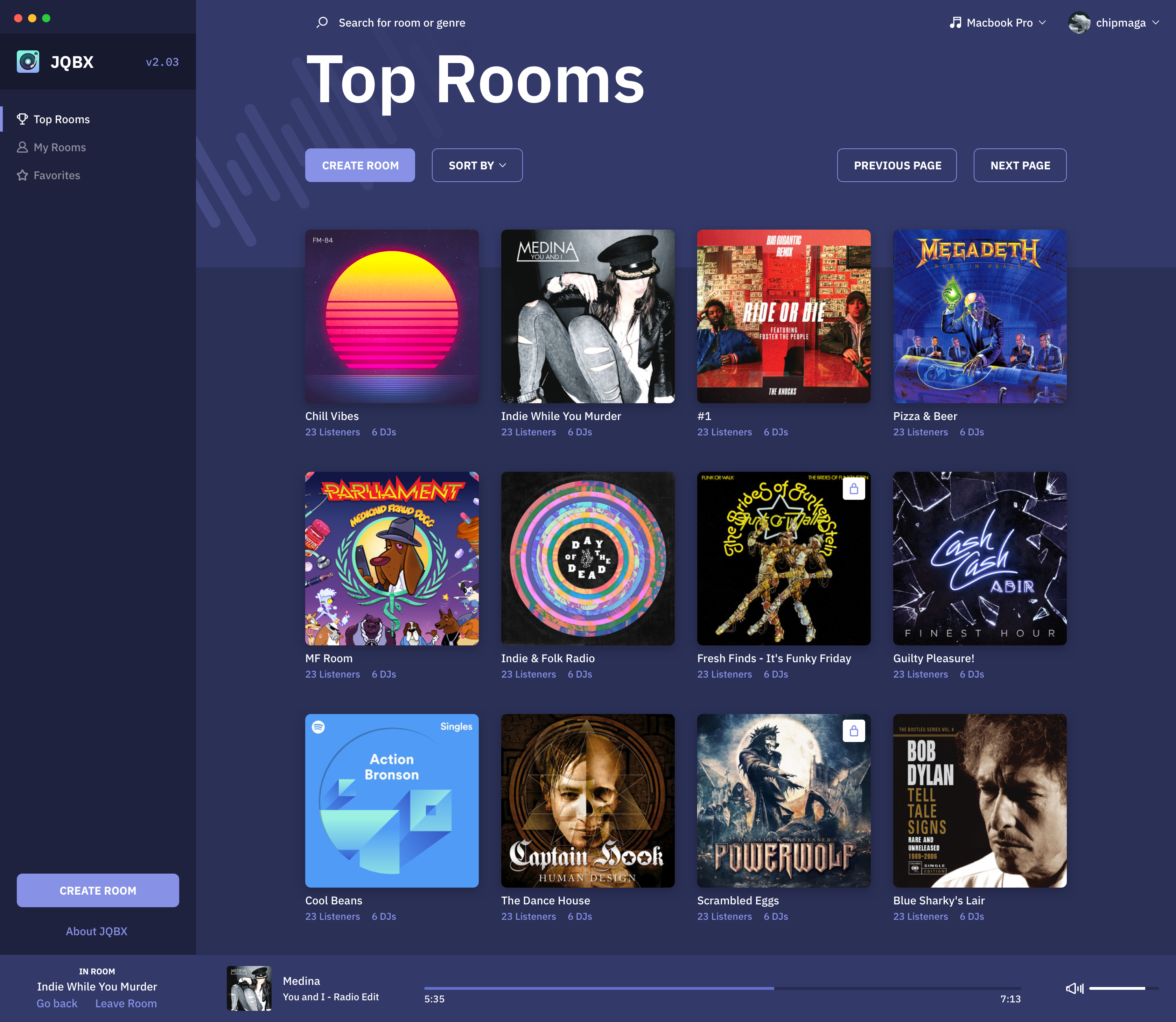
Task: Click the 'Medina' artist name in player
Action: tap(301, 981)
